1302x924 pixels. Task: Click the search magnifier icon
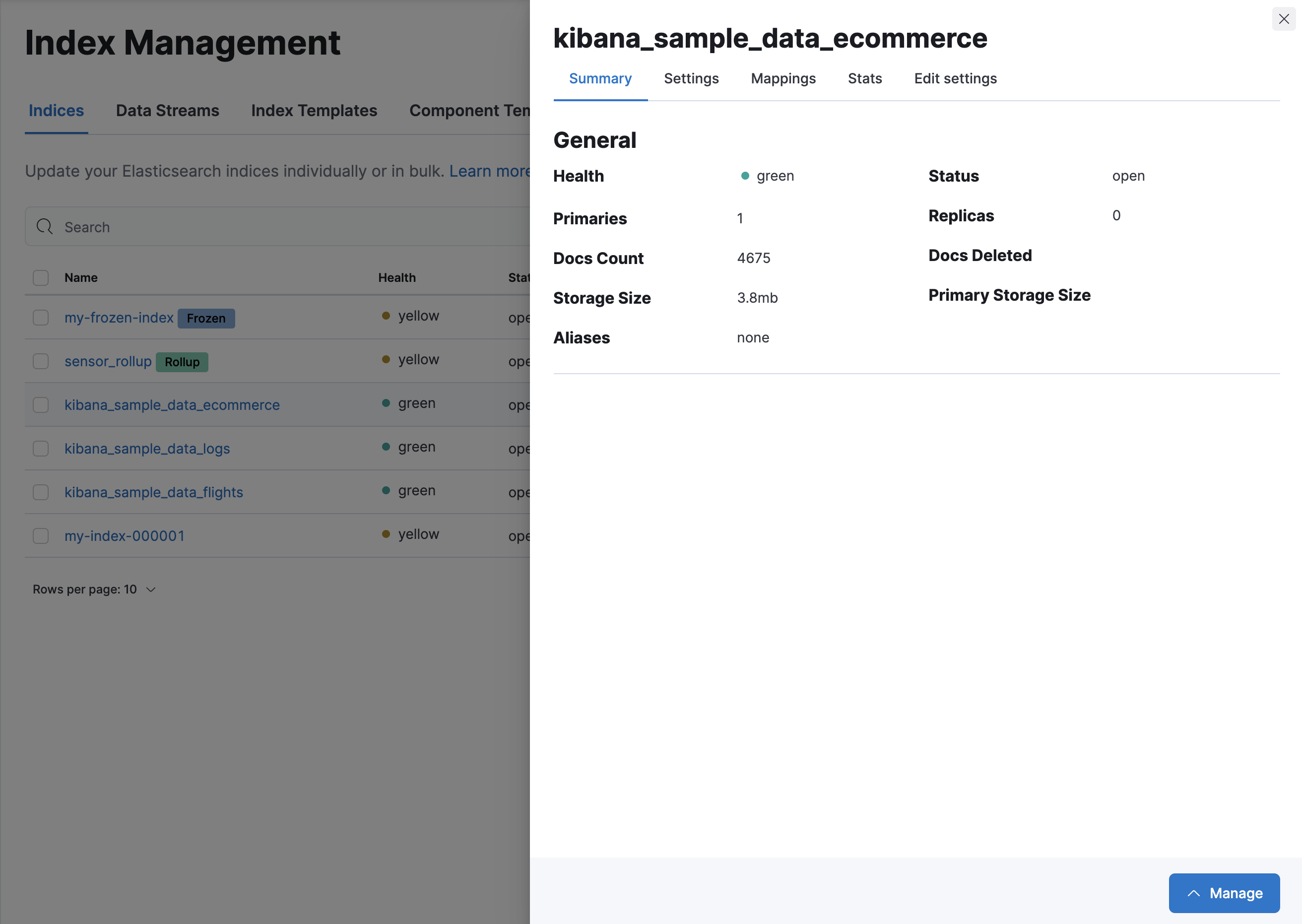(x=44, y=226)
